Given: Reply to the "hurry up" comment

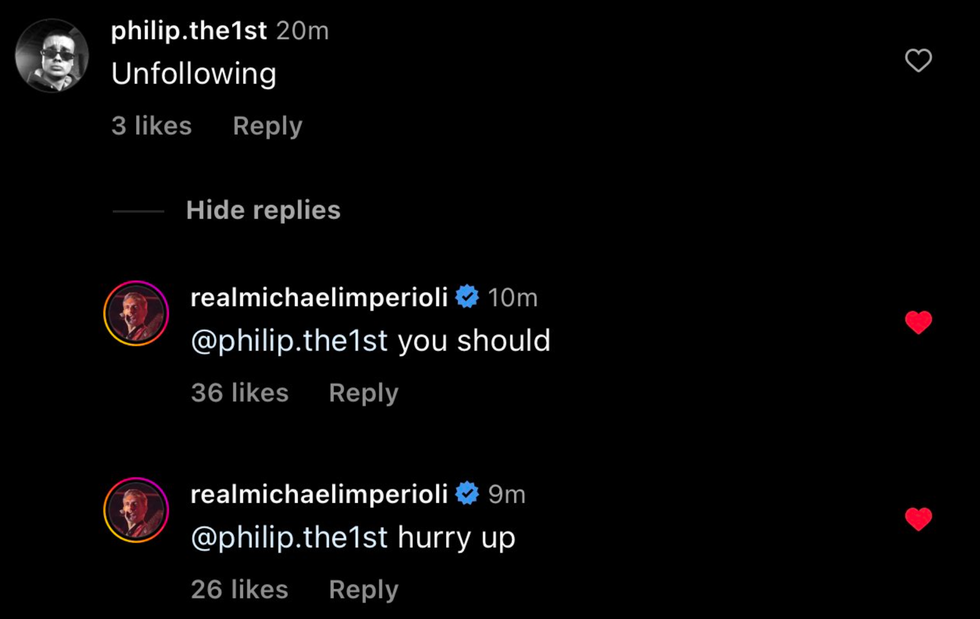Looking at the screenshot, I should pyautogui.click(x=363, y=590).
